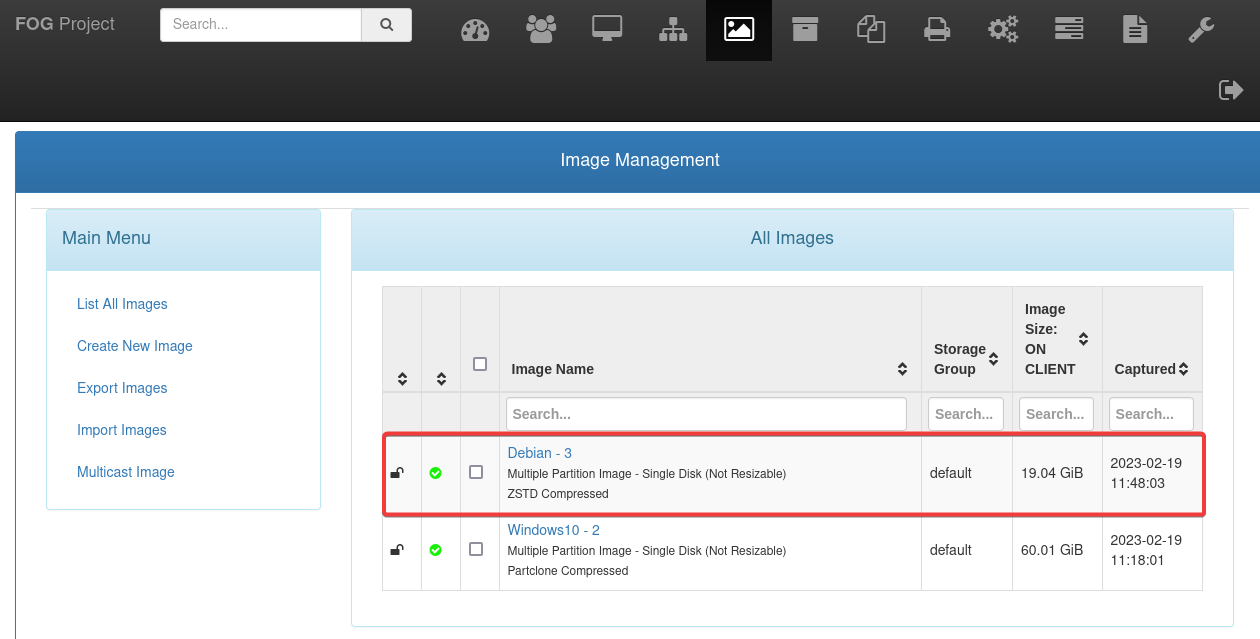Screen dimensions: 1260x639
Task: Open the Snapins files icon
Action: tap(871, 30)
